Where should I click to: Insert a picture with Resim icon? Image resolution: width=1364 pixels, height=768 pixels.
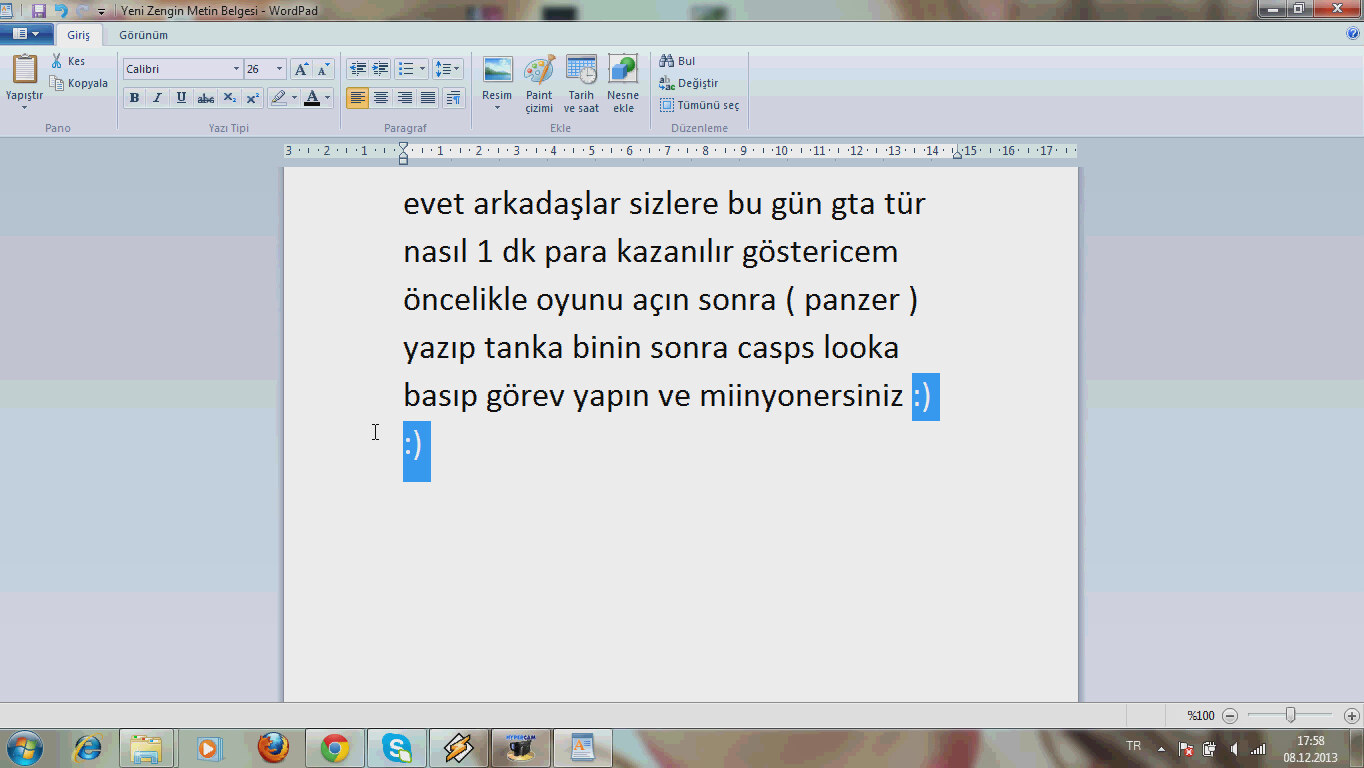pyautogui.click(x=497, y=70)
